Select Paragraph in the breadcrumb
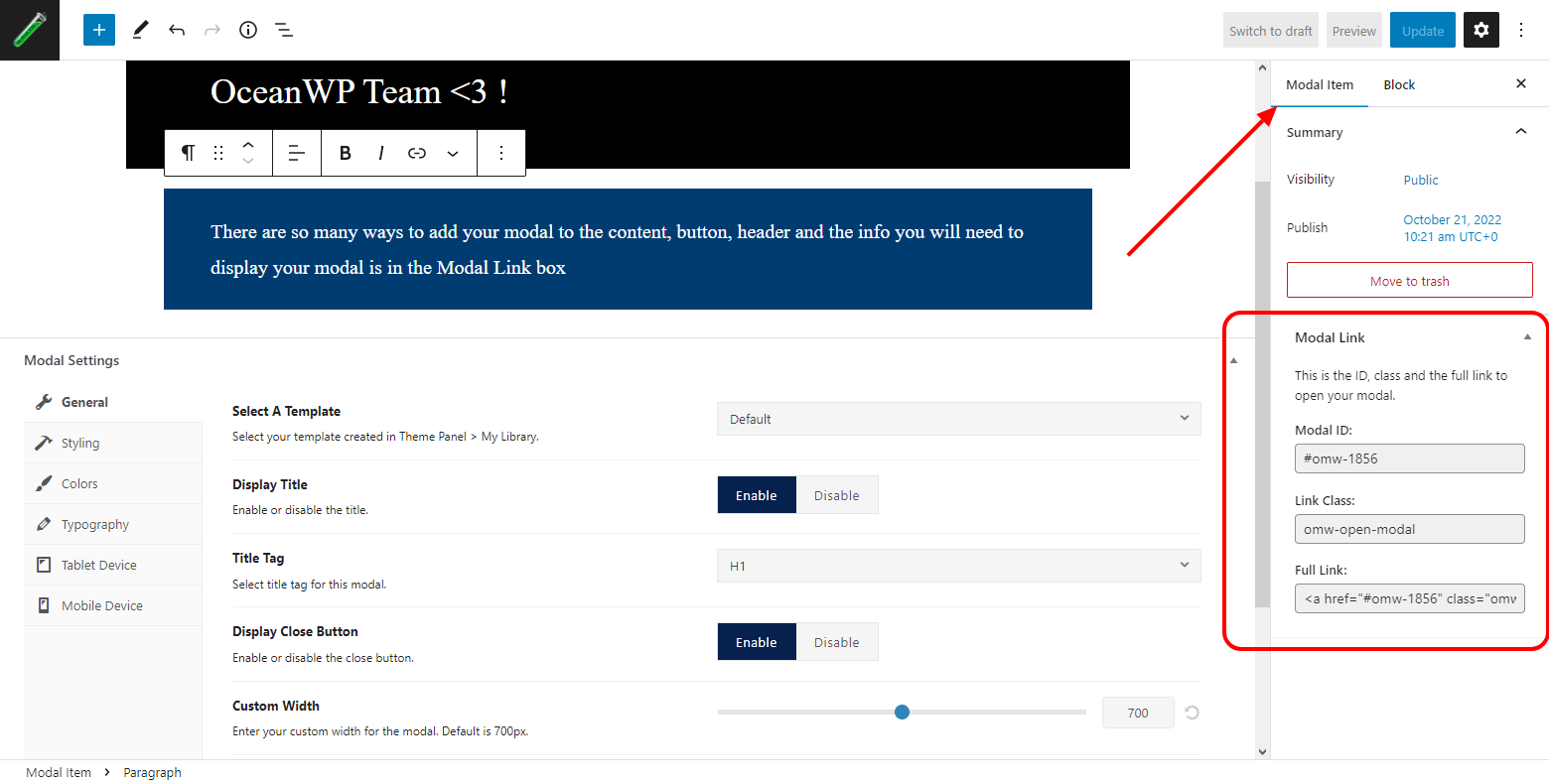Image resolution: width=1549 pixels, height=784 pixels. click(152, 772)
